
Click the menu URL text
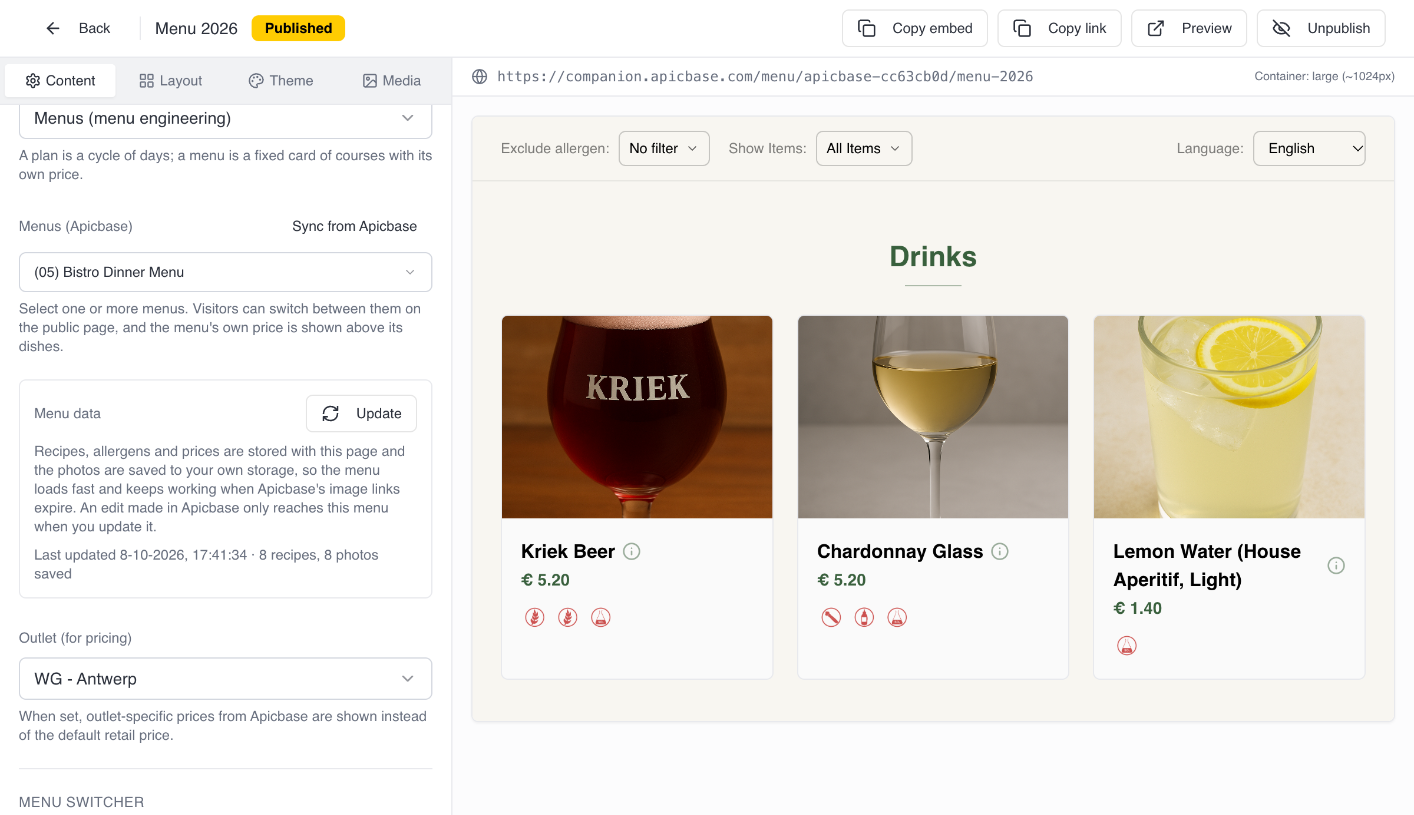765,76
